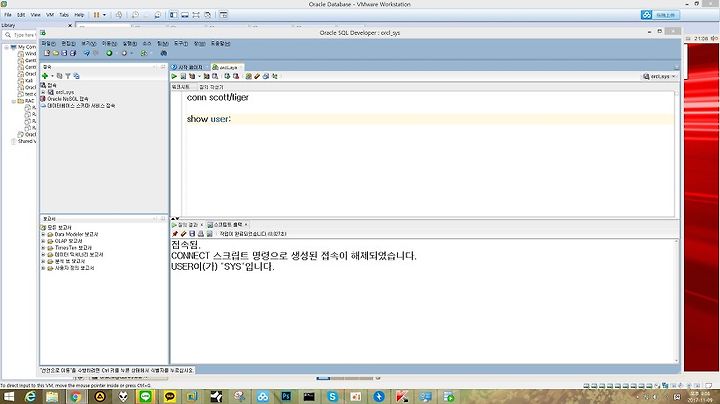Click the Open folder icon in SQL Developer toolbar
The width and height of the screenshot is (720, 404).
point(56,53)
